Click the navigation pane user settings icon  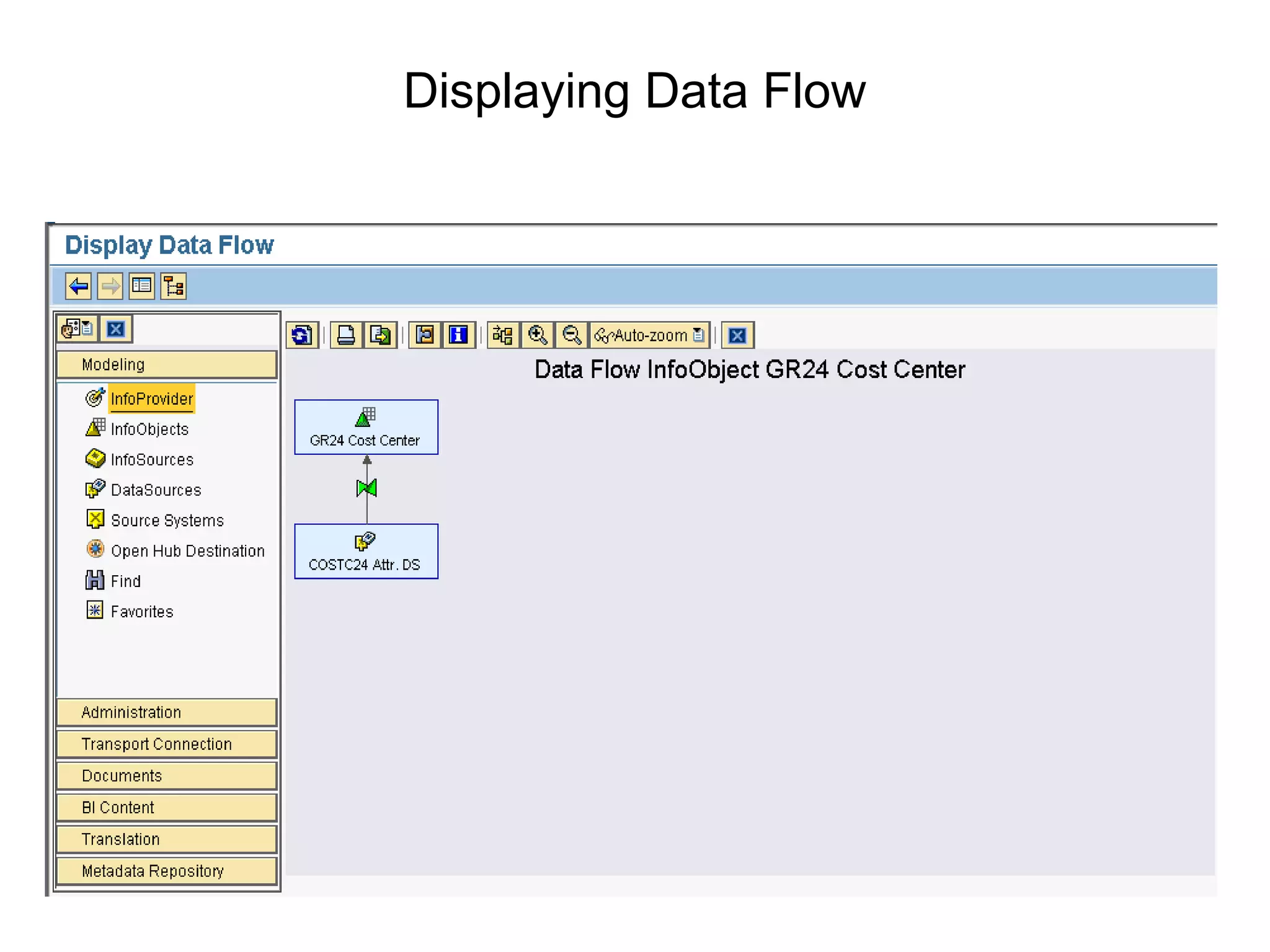click(78, 328)
